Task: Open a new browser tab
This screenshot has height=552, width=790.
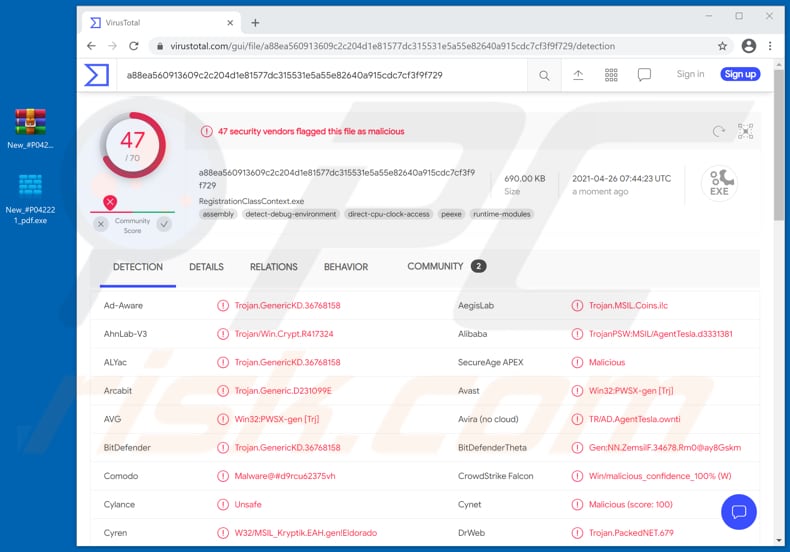Action: coord(255,23)
